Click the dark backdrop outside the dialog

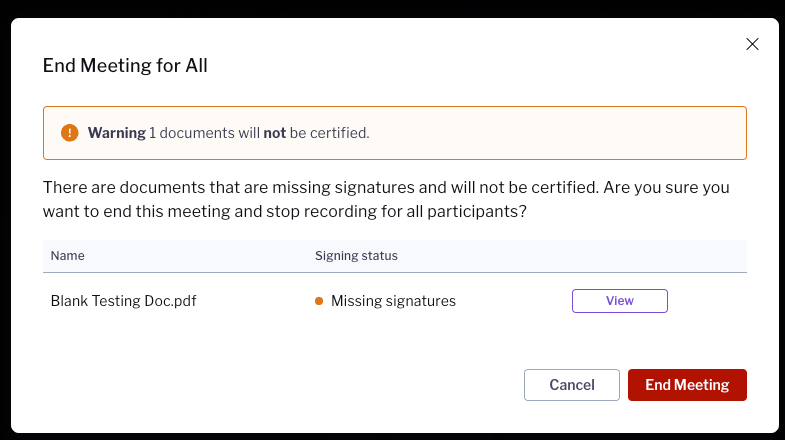tap(392, 8)
